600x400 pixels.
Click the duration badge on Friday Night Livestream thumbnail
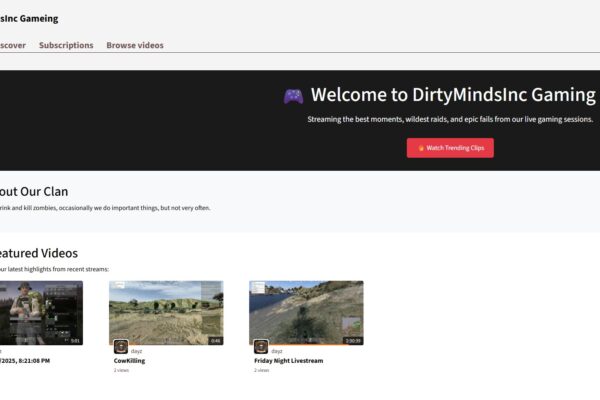point(353,340)
